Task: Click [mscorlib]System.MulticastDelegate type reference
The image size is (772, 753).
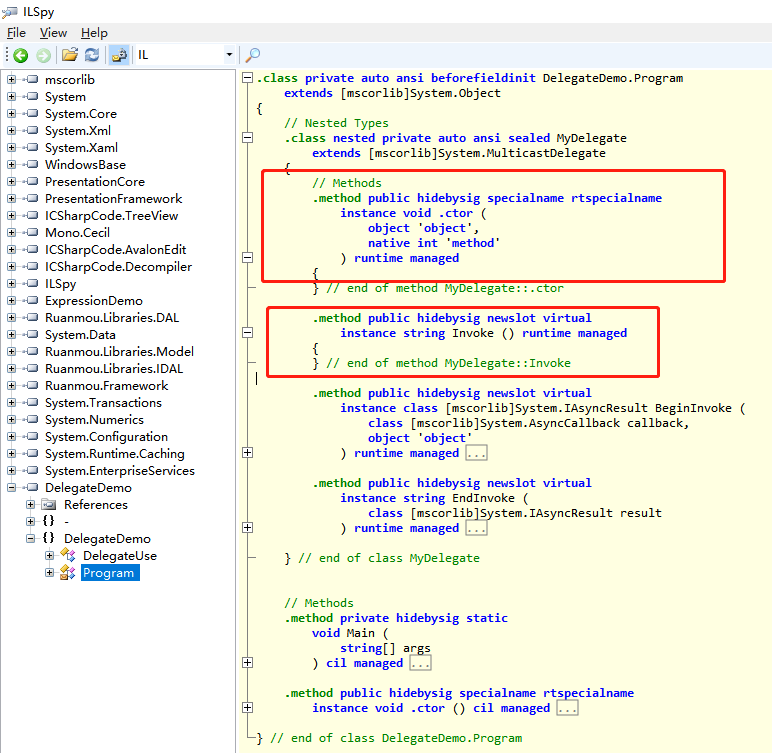Action: 487,153
